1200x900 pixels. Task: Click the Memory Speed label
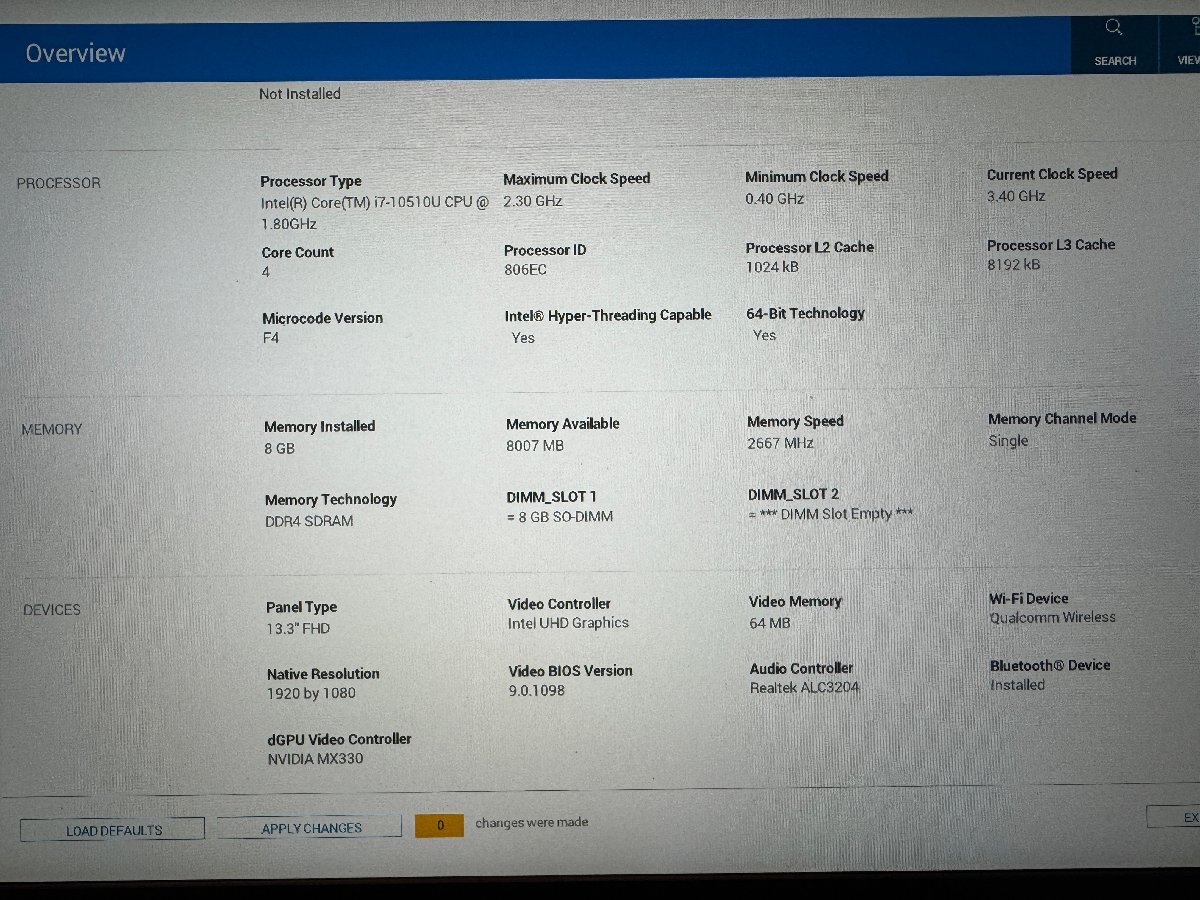(796, 422)
